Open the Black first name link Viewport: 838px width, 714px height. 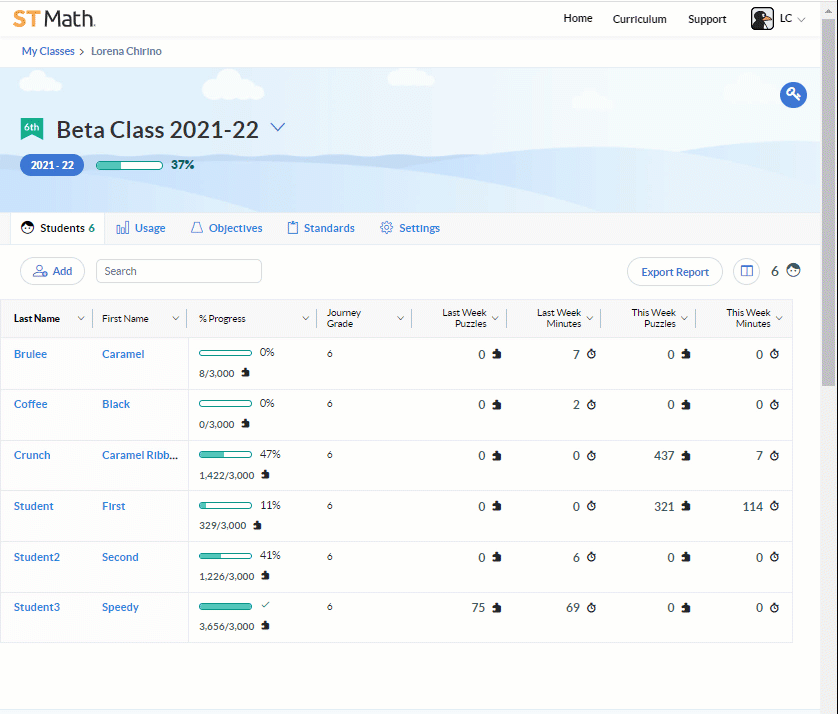pos(116,404)
